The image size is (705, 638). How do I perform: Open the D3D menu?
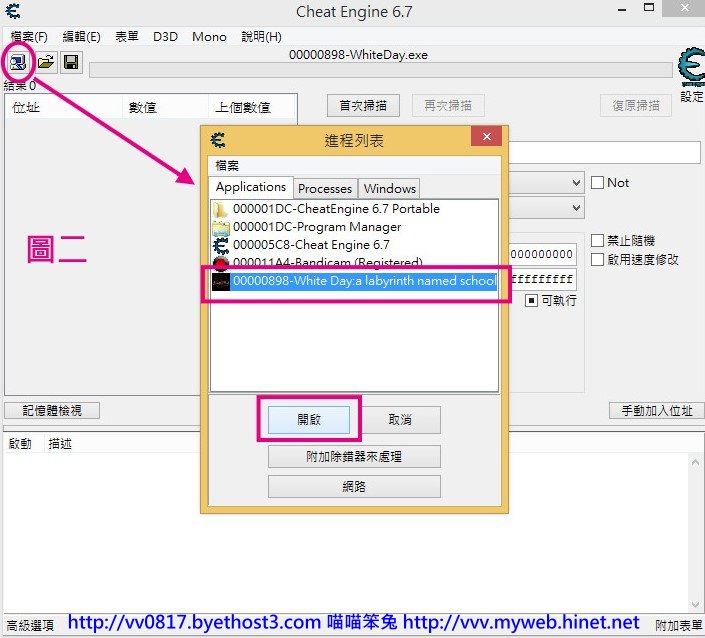(x=165, y=36)
